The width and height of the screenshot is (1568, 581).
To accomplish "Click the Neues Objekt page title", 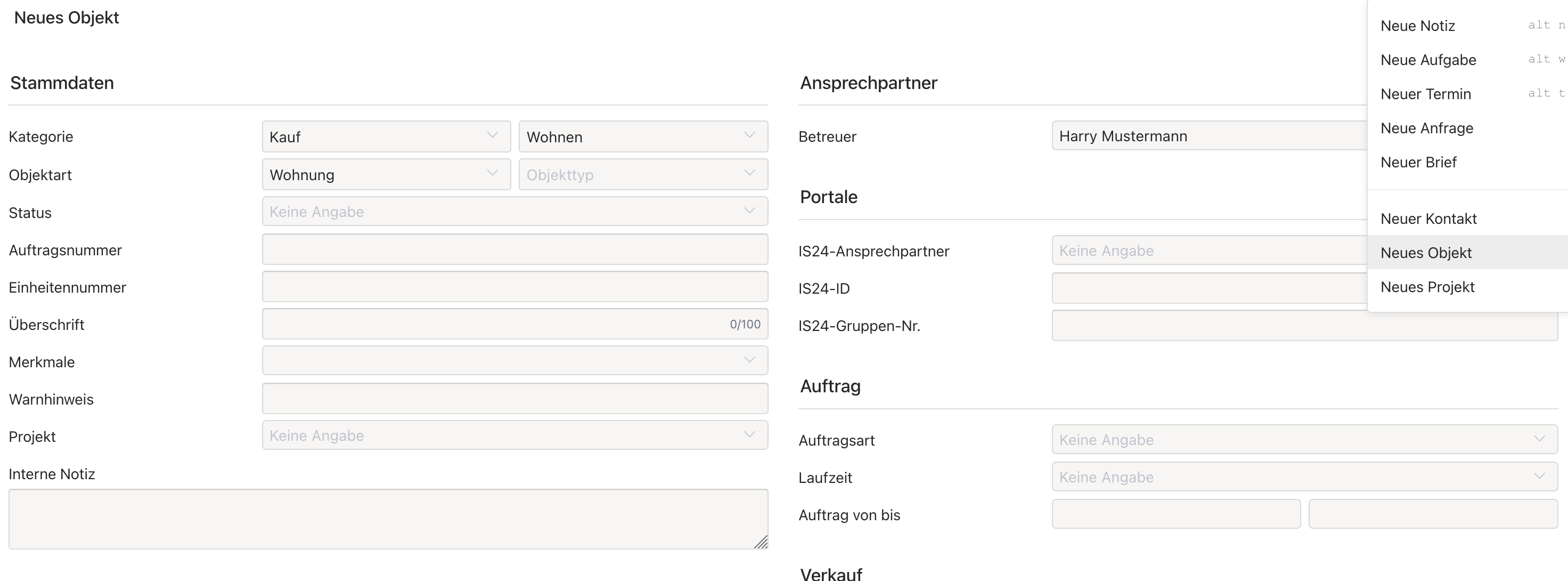I will click(x=67, y=18).
